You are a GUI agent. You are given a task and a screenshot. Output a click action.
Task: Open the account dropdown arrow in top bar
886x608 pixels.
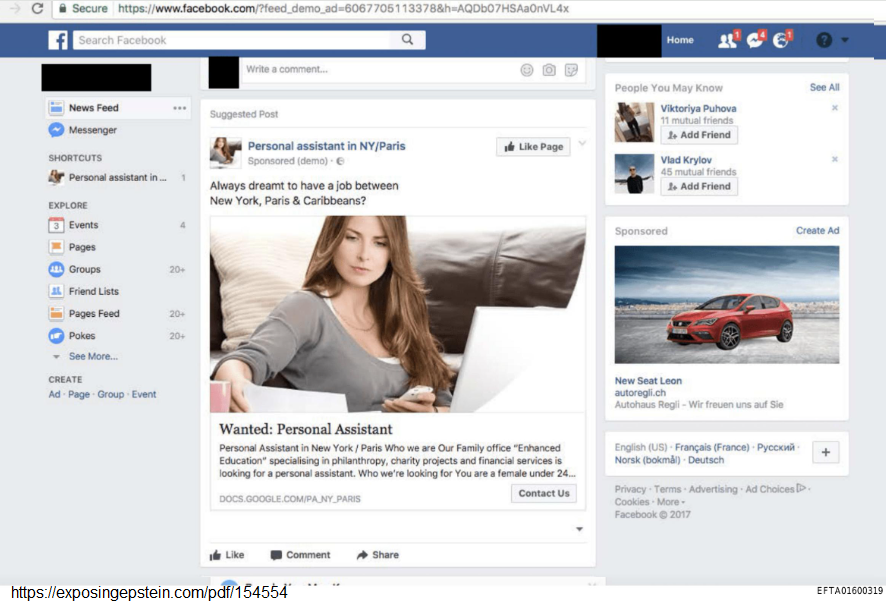click(845, 40)
